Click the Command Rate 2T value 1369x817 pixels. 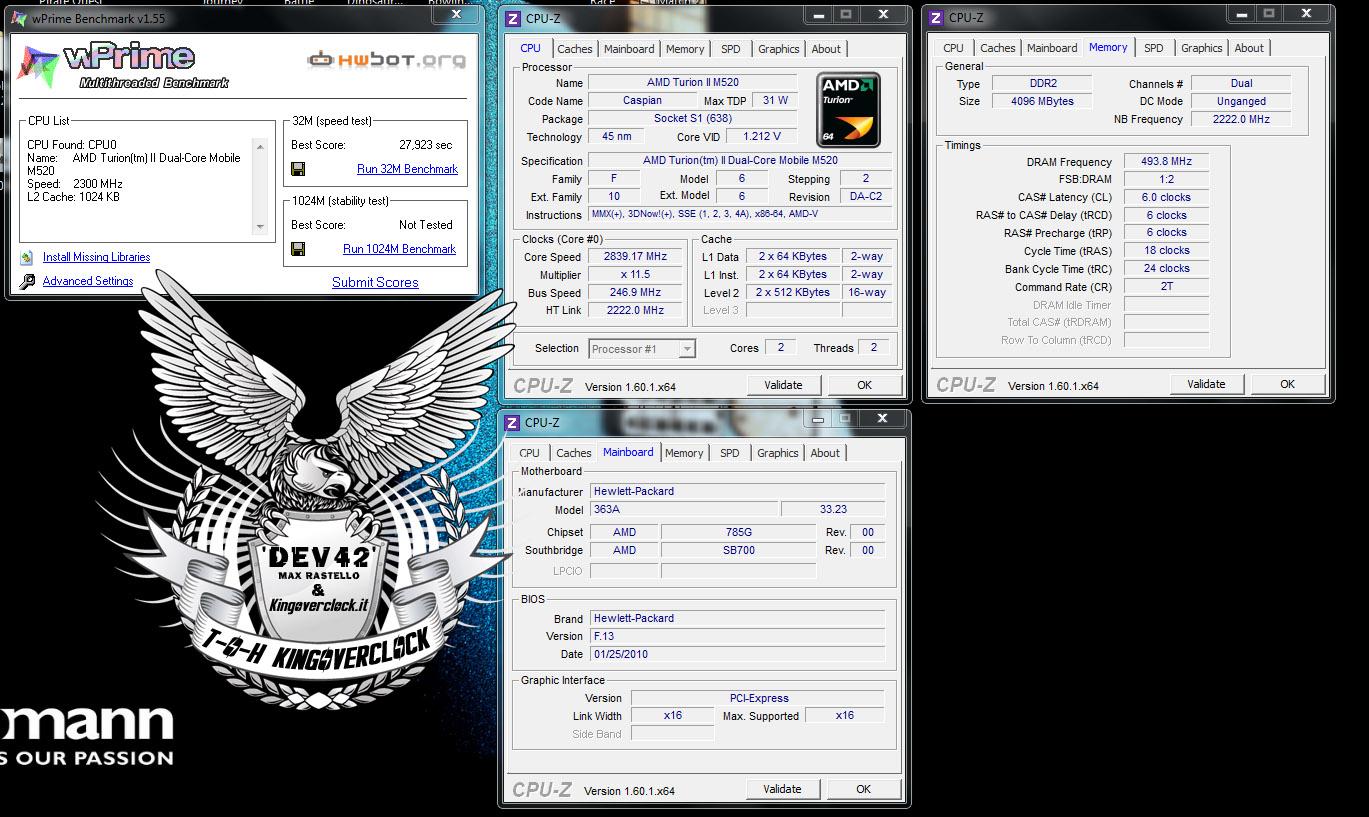coord(1167,286)
